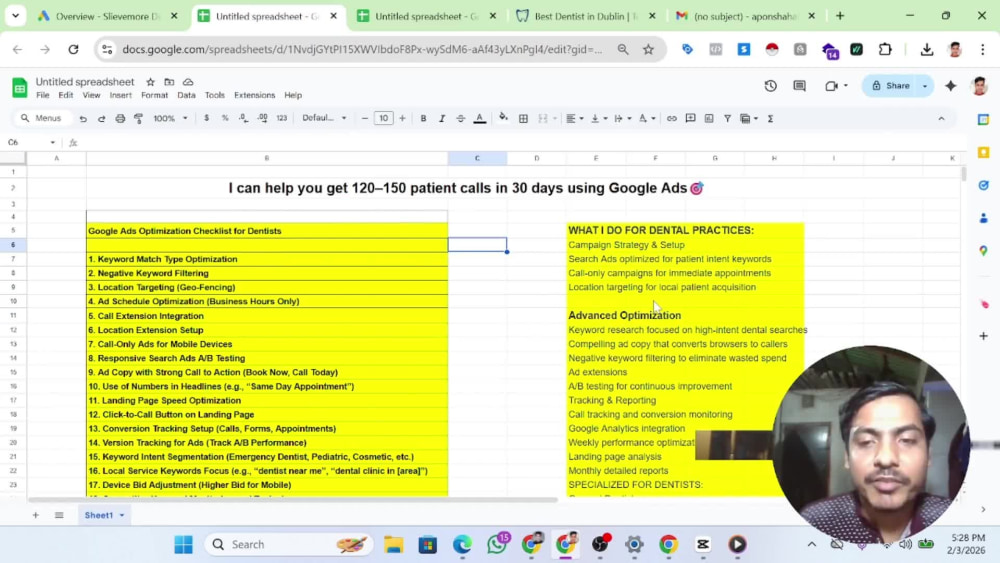Increase font size with plus button
Viewport: 1000px width, 563px height.
coord(402,119)
